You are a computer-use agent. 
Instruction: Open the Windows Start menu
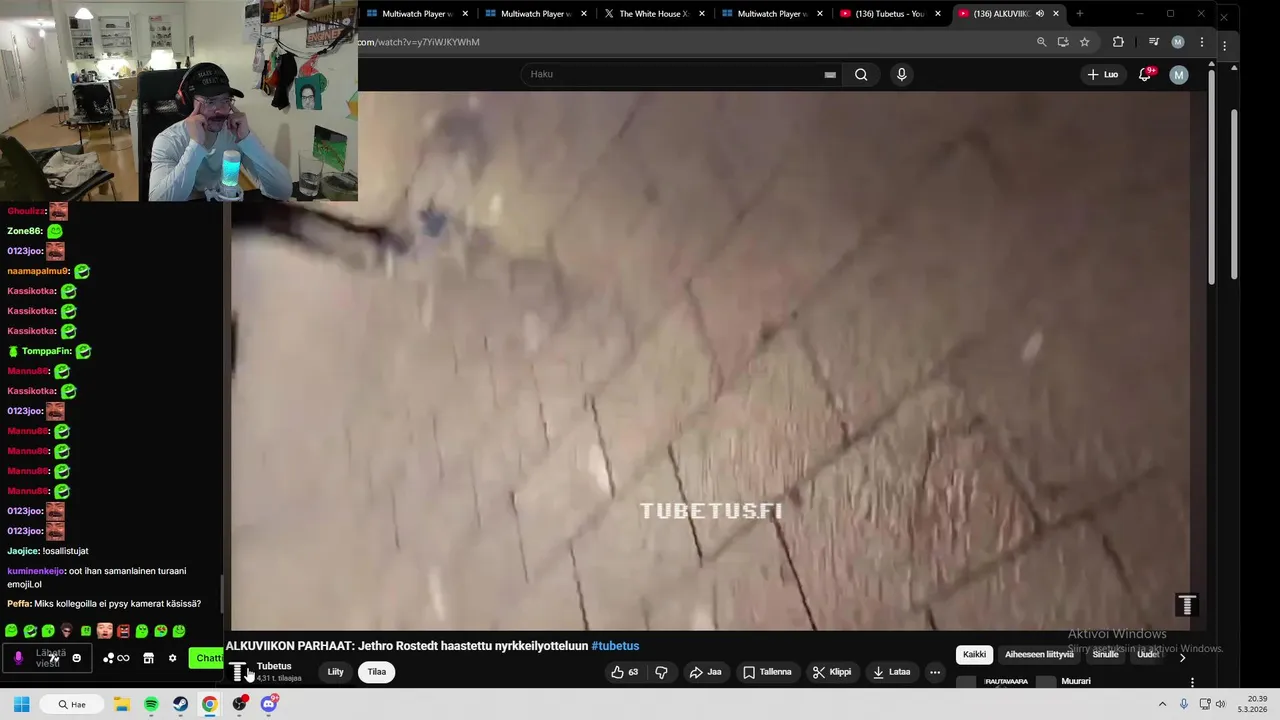tap(21, 704)
